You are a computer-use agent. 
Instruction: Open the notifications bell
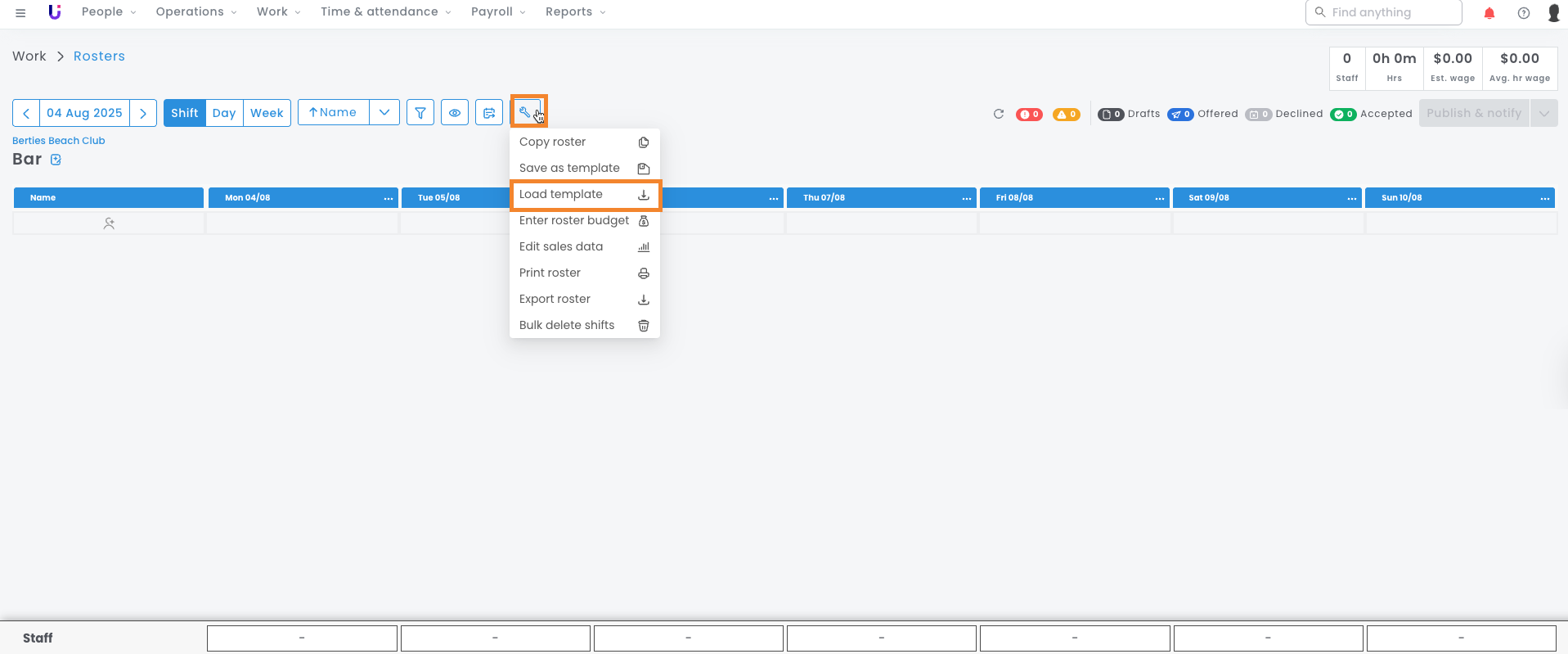[x=1489, y=13]
